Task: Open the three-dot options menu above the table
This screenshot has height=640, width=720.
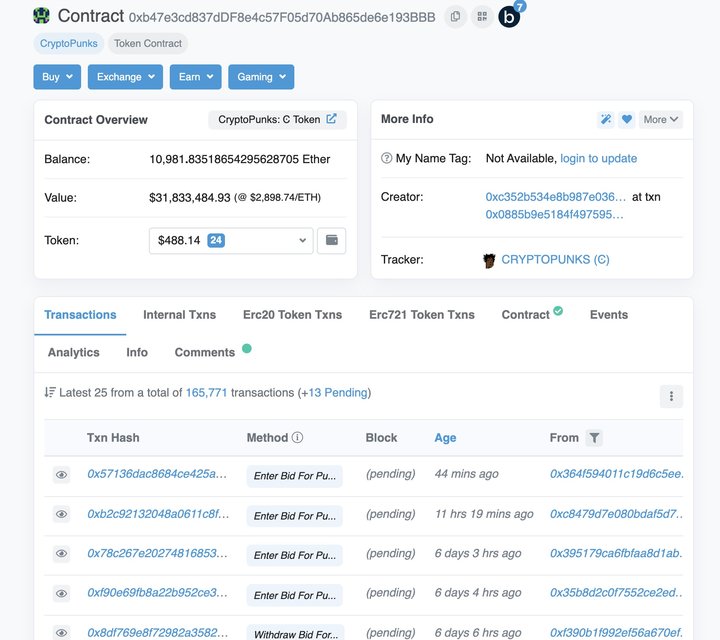Action: click(x=671, y=396)
